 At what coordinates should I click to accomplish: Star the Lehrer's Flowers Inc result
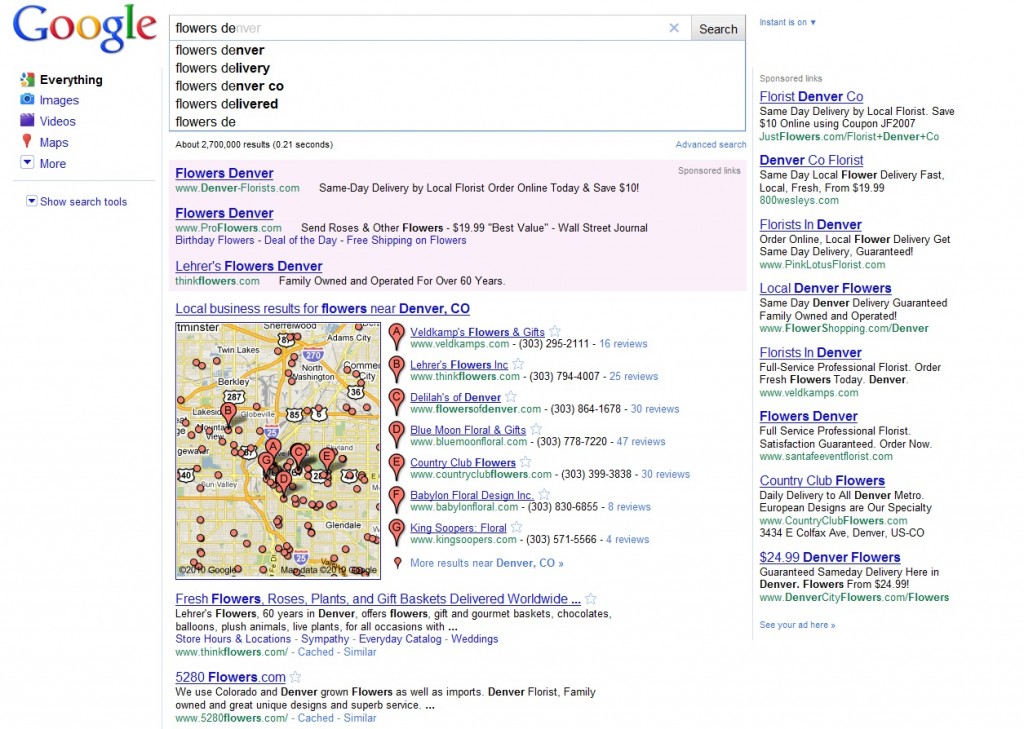pos(518,364)
